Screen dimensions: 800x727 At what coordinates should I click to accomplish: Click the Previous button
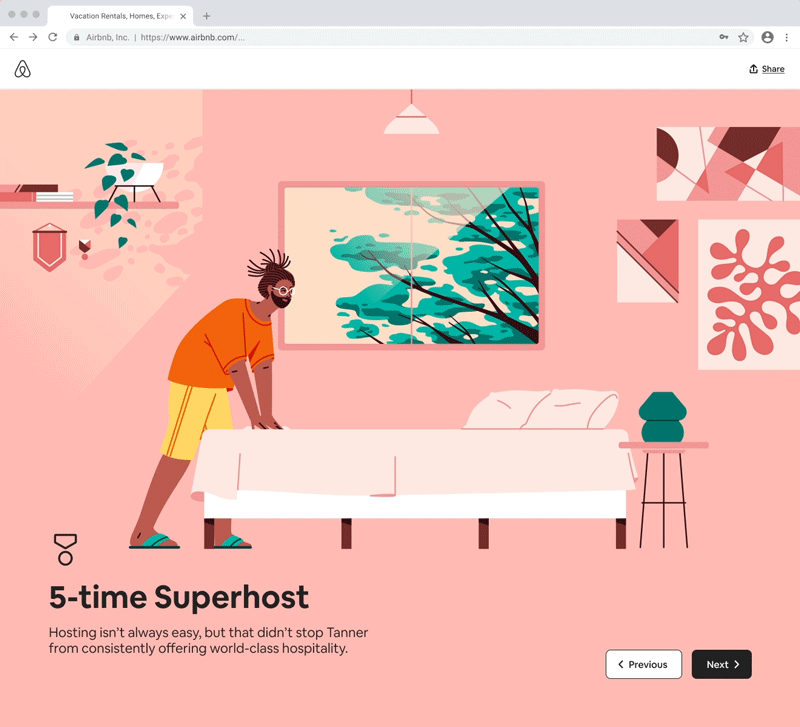click(644, 664)
